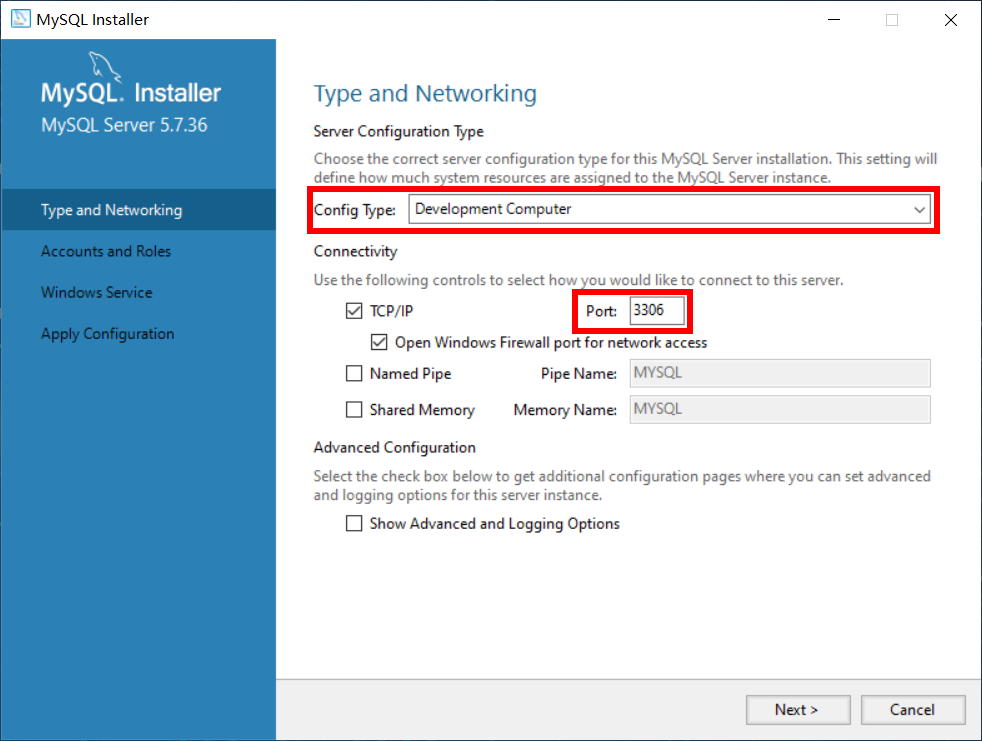Close the MySQL Installer window
This screenshot has height=741, width=982.
pos(951,20)
